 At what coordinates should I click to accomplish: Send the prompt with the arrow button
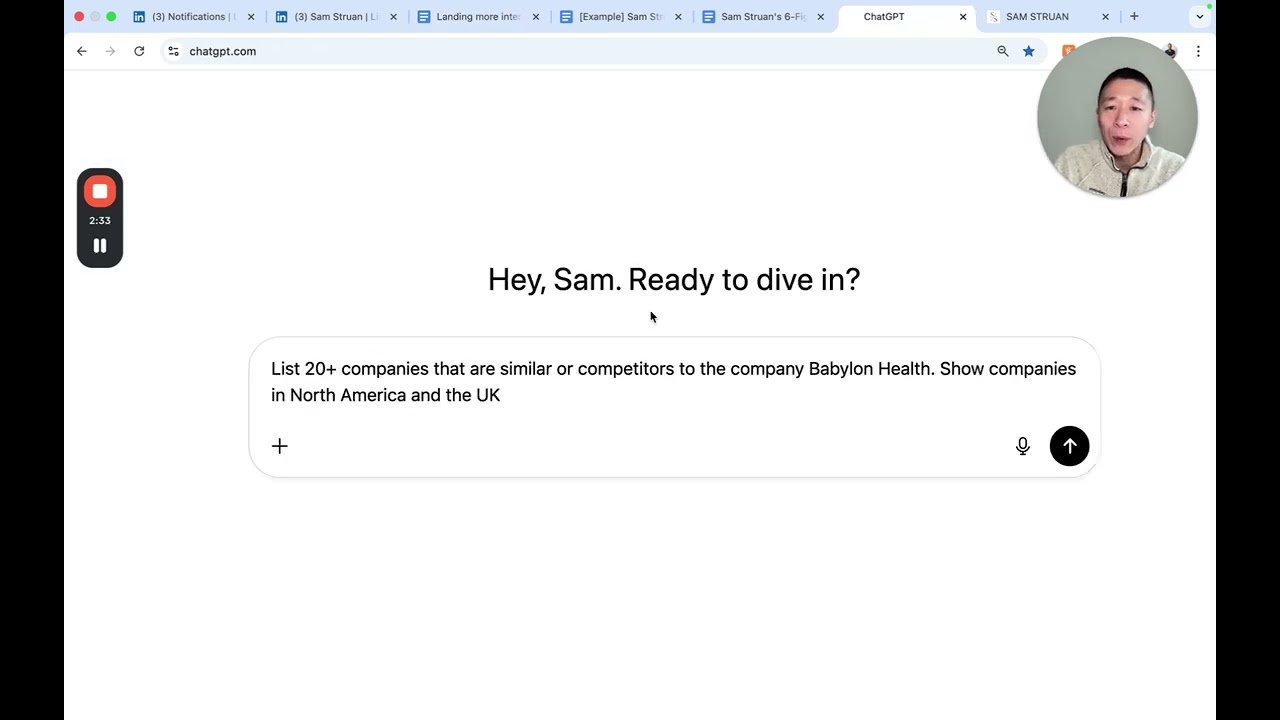coord(1069,446)
